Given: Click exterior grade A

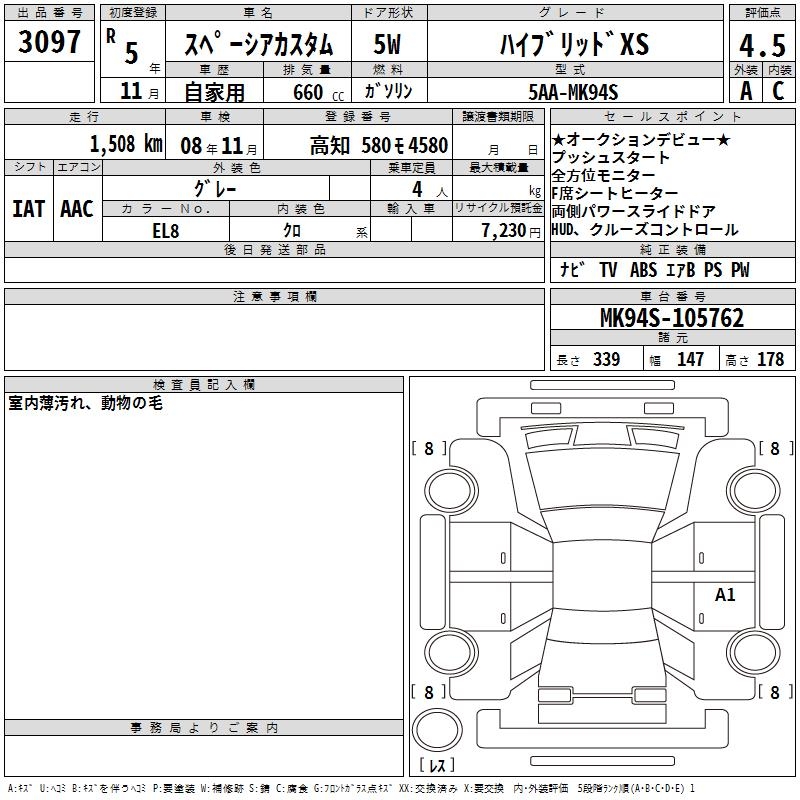Looking at the screenshot, I should (746, 91).
